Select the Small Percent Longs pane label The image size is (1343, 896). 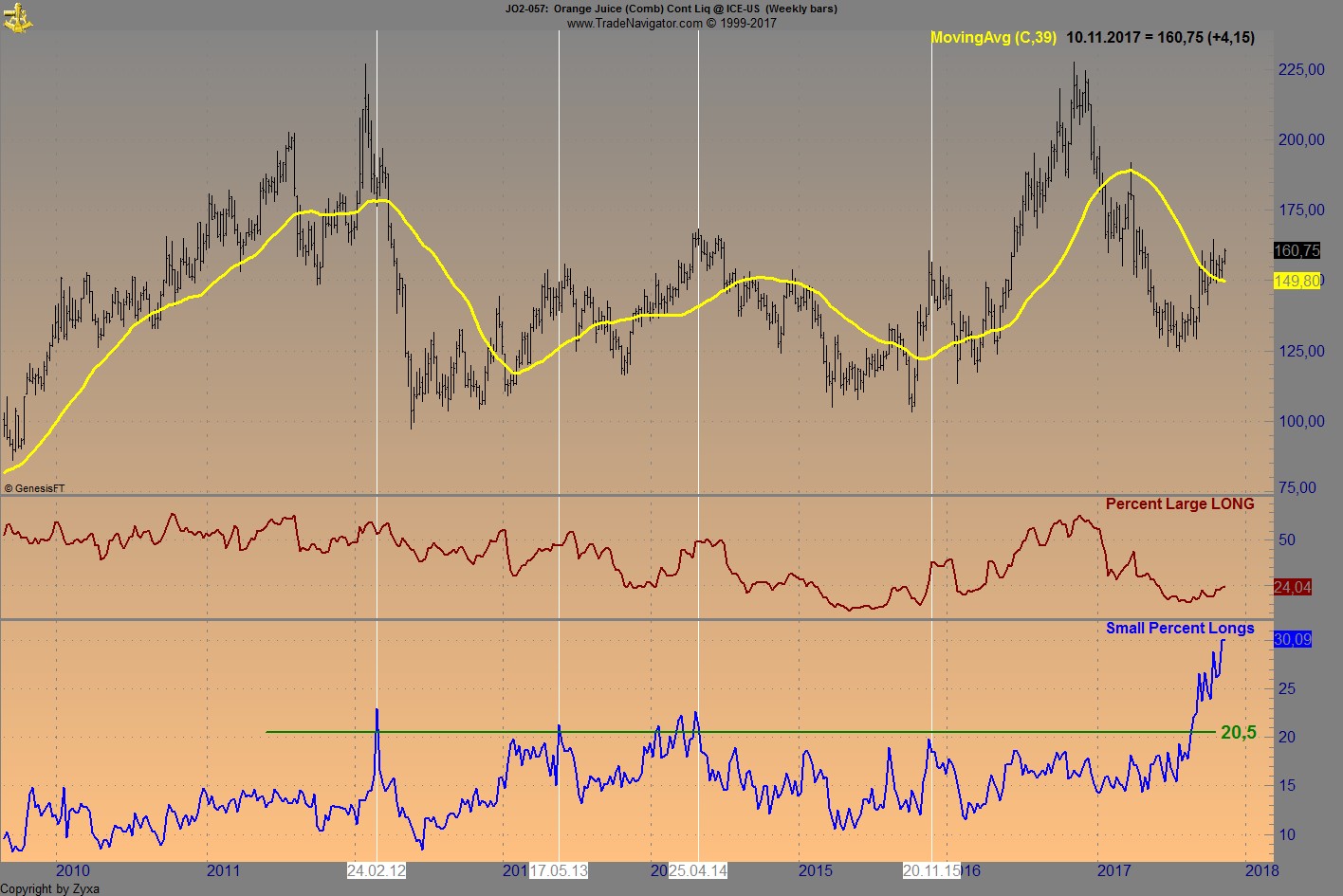[1180, 628]
